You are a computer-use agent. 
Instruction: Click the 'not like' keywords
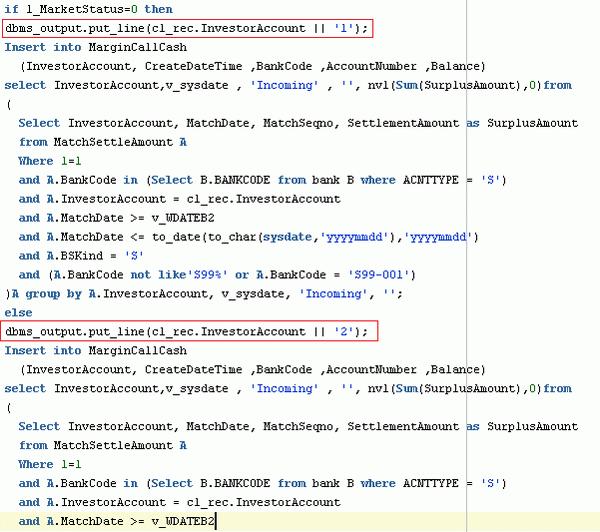(x=158, y=274)
